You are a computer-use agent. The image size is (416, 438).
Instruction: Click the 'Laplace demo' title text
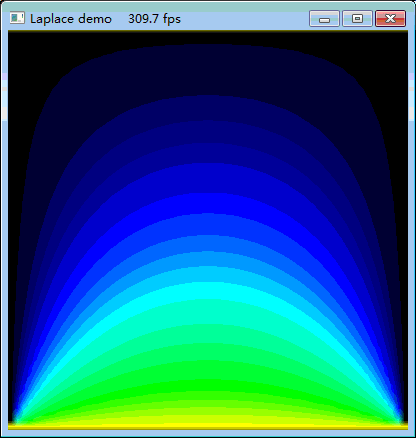(x=71, y=19)
